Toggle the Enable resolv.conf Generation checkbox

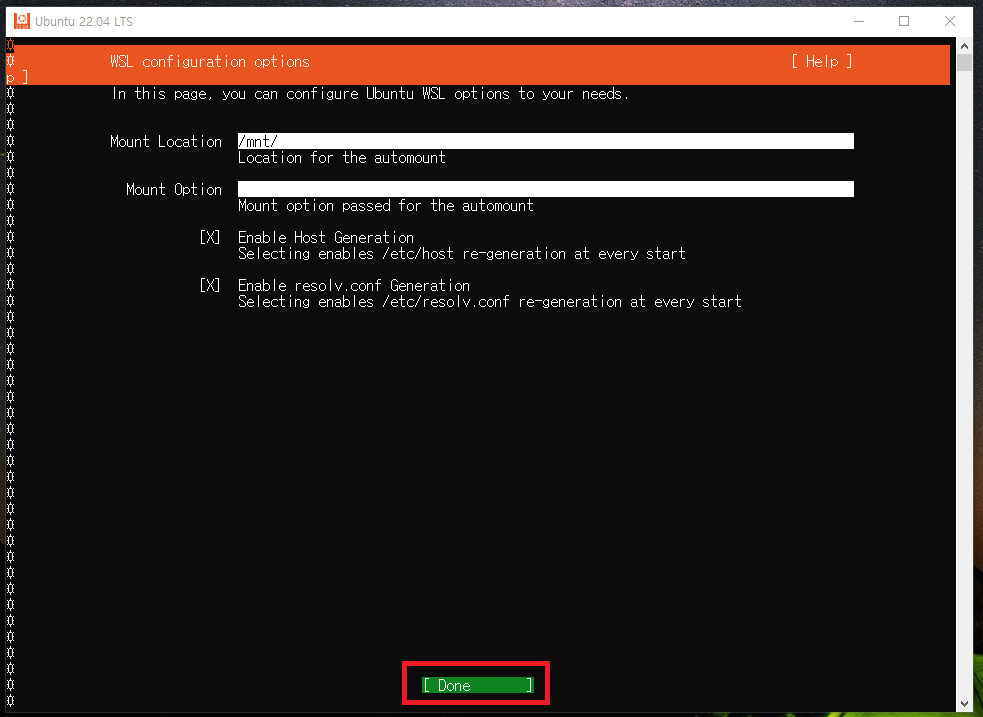(x=210, y=285)
